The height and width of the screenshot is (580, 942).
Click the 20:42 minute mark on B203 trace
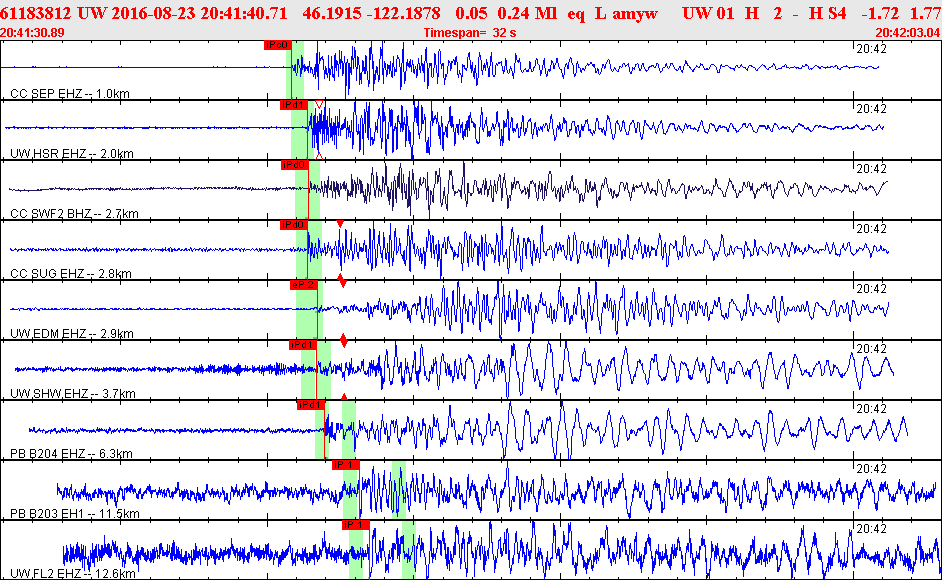871,469
